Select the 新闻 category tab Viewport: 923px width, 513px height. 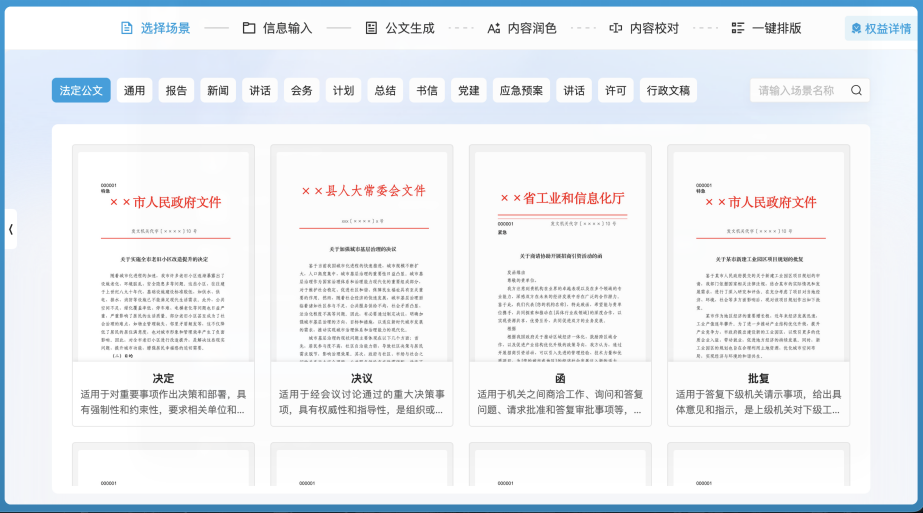tap(218, 90)
